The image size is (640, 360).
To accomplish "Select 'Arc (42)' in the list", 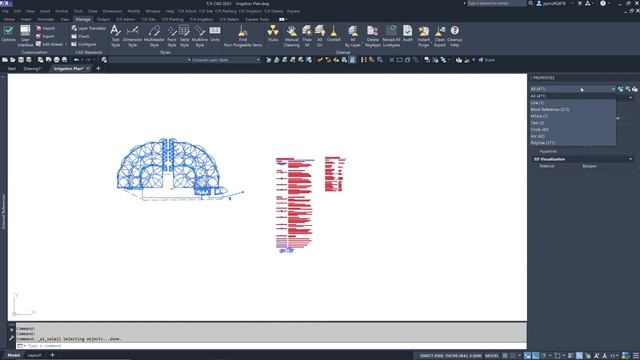I will click(x=572, y=136).
